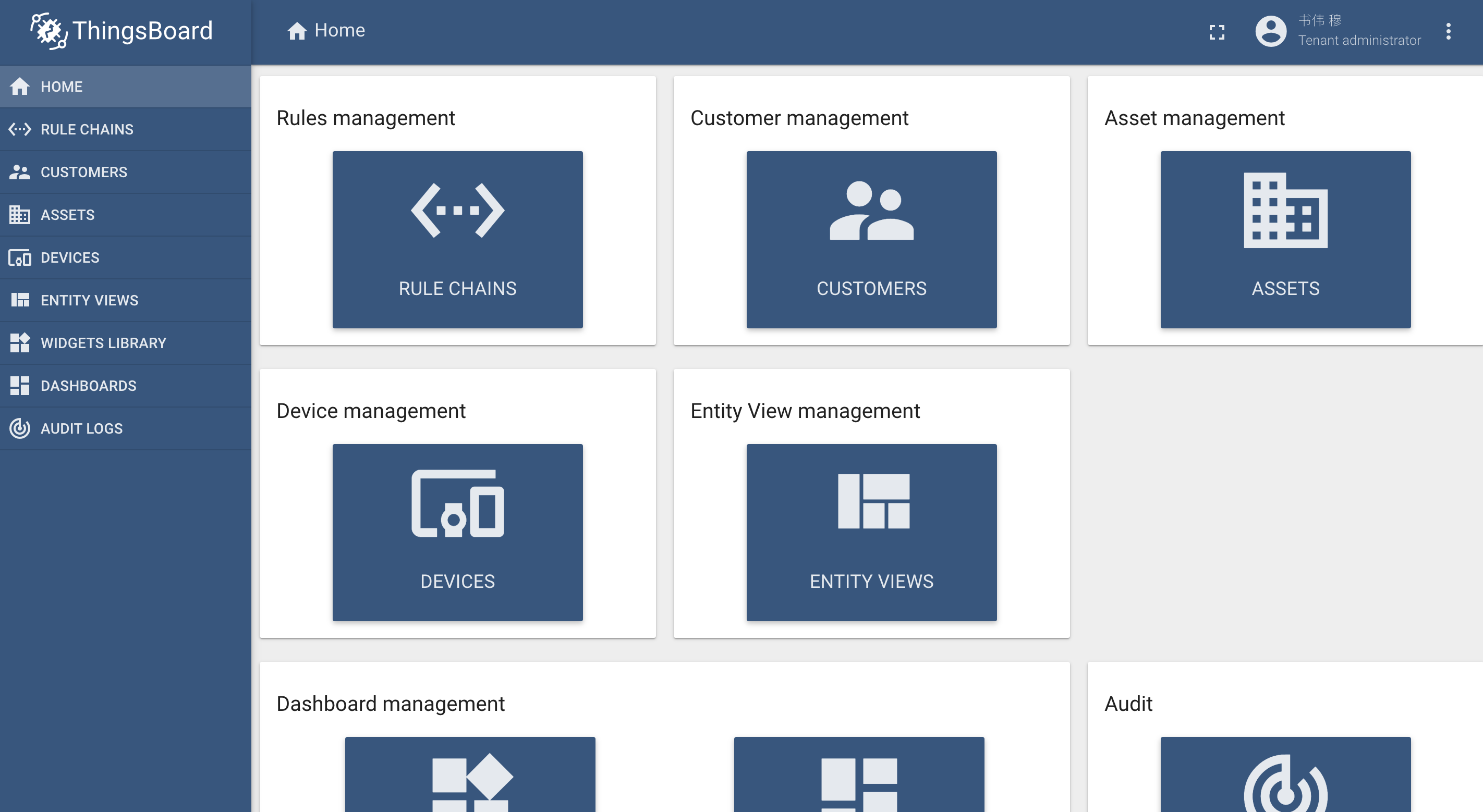Click the RULE CHAINS tile
Image resolution: width=1483 pixels, height=812 pixels.
[457, 240]
